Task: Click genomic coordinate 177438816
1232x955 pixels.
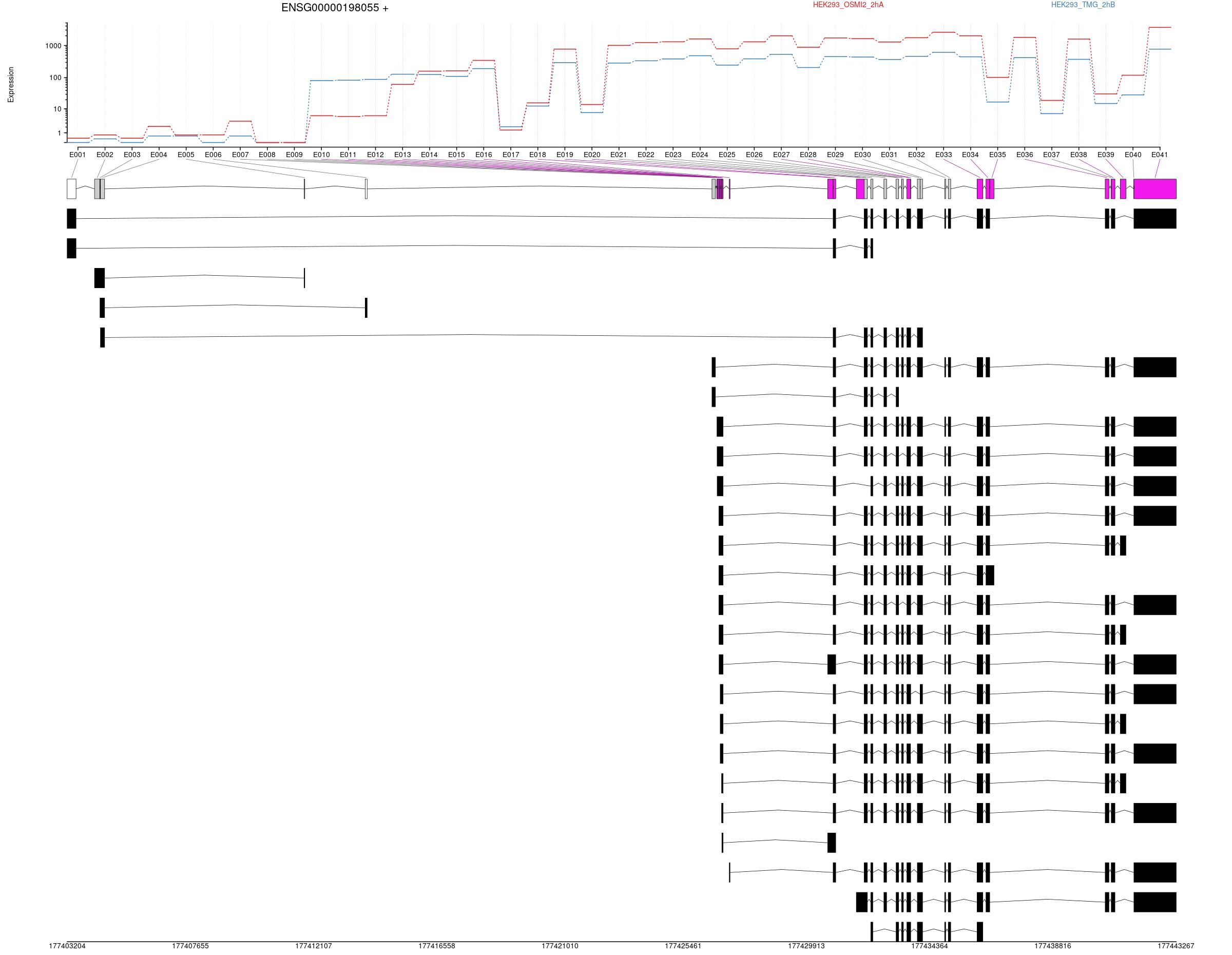Action: [x=1053, y=946]
